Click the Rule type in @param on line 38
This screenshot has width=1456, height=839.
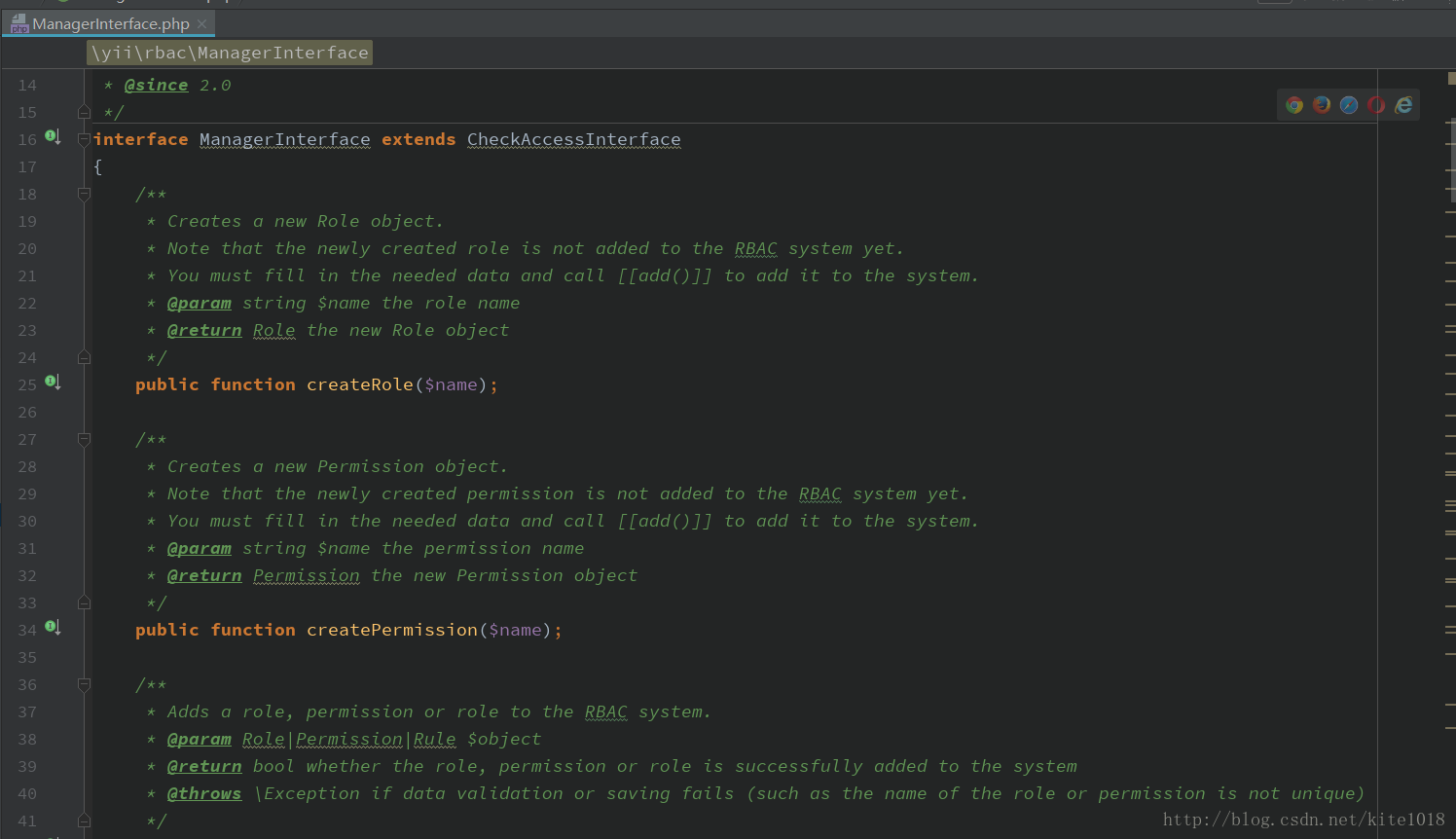435,740
